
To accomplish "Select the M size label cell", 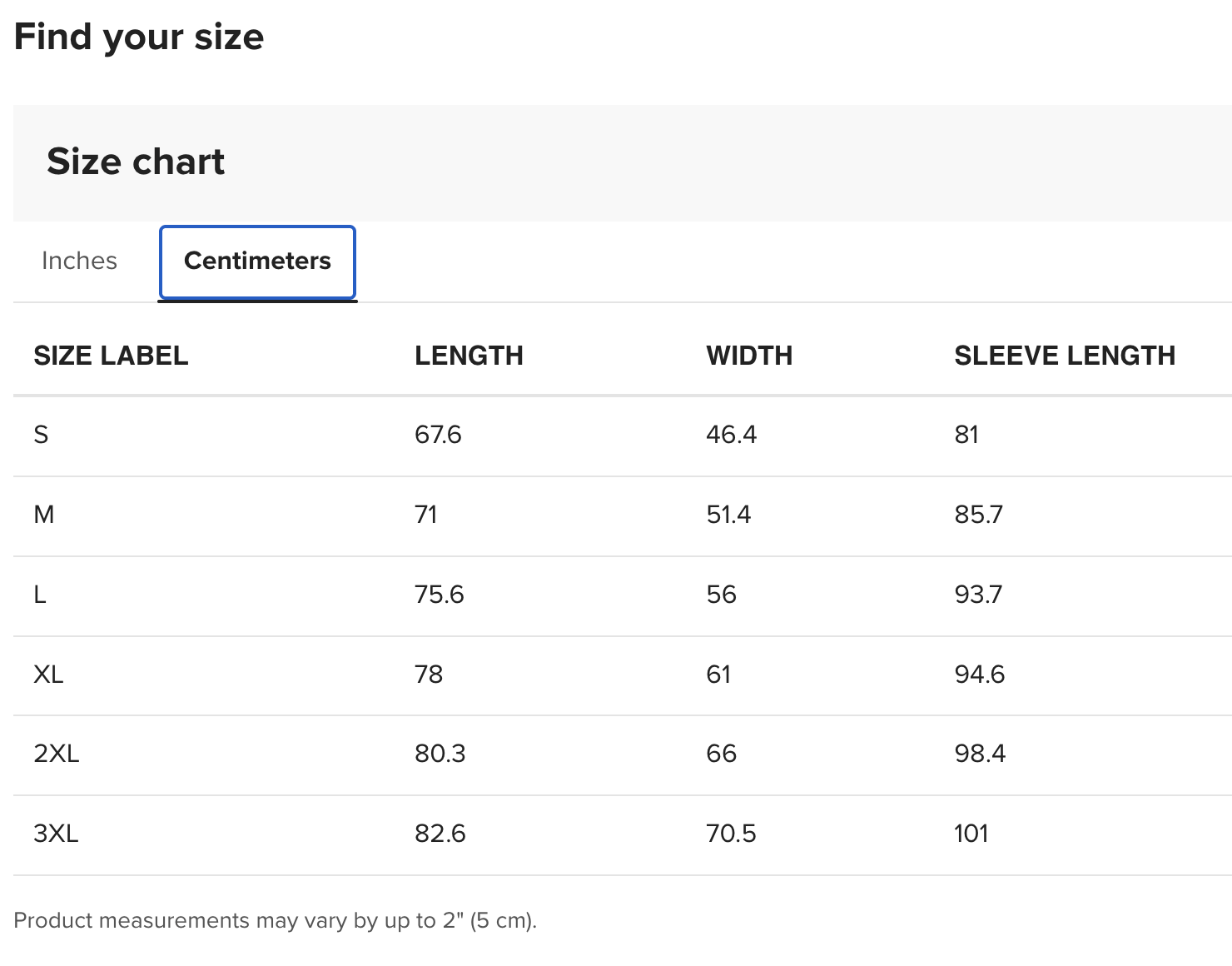I will click(x=44, y=515).
